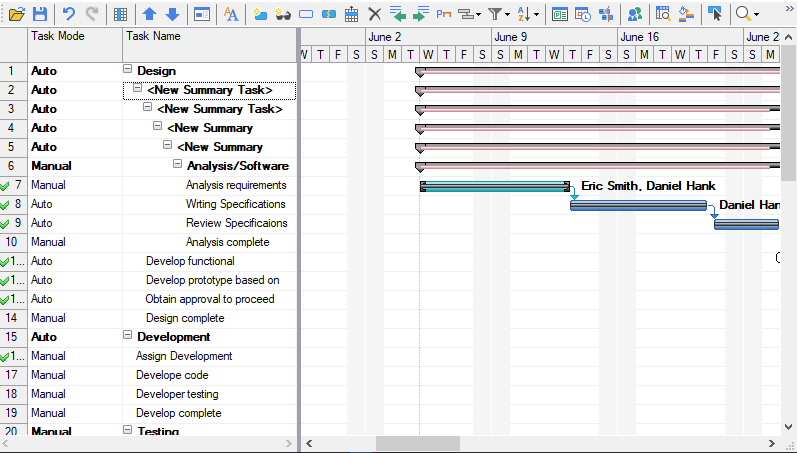Undo the last action
The image size is (797, 453).
[69, 14]
